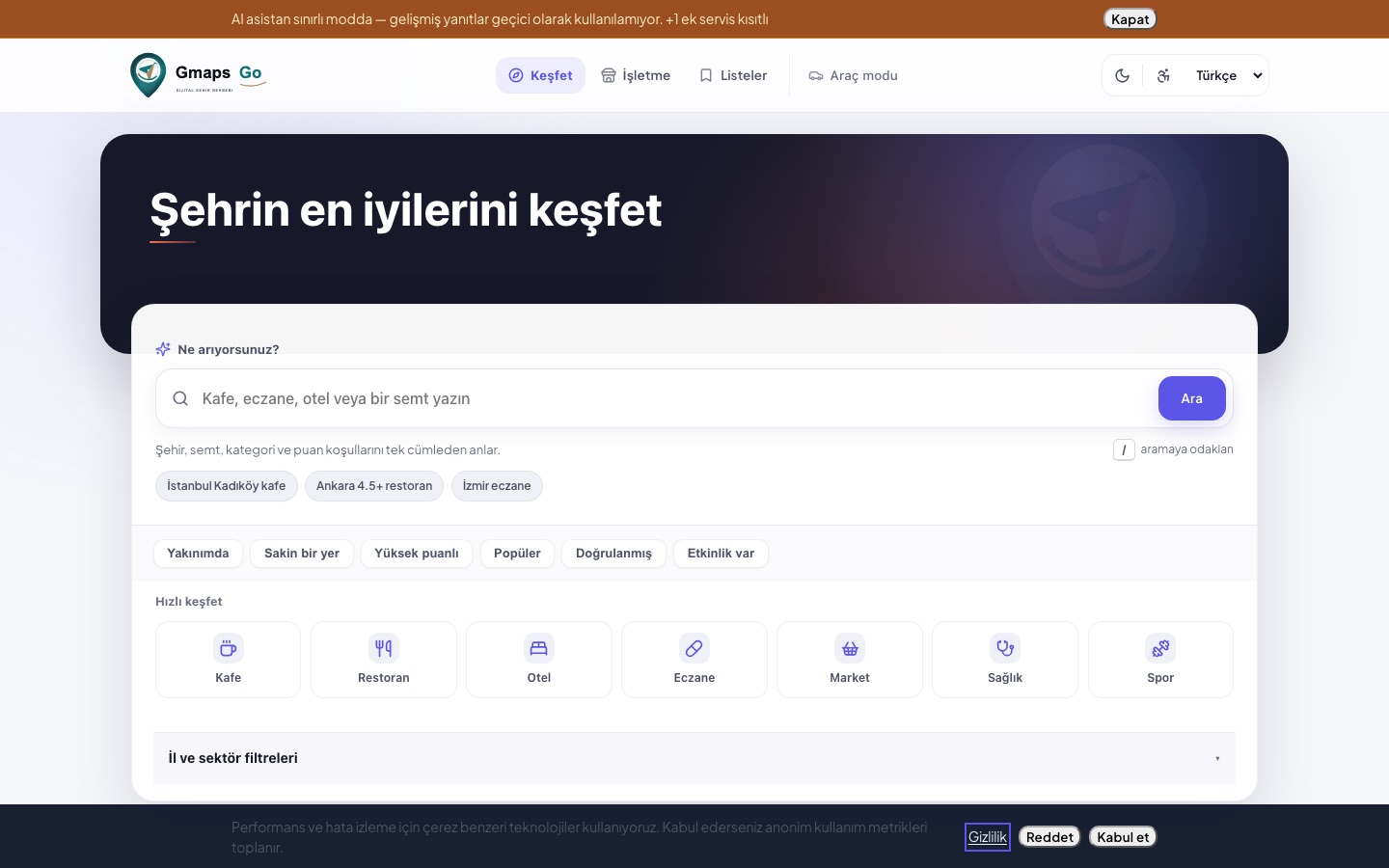Select the Otel bed icon

click(539, 648)
